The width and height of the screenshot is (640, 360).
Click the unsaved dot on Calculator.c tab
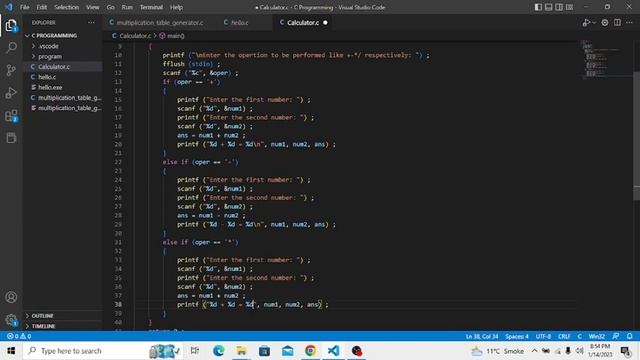coord(325,23)
